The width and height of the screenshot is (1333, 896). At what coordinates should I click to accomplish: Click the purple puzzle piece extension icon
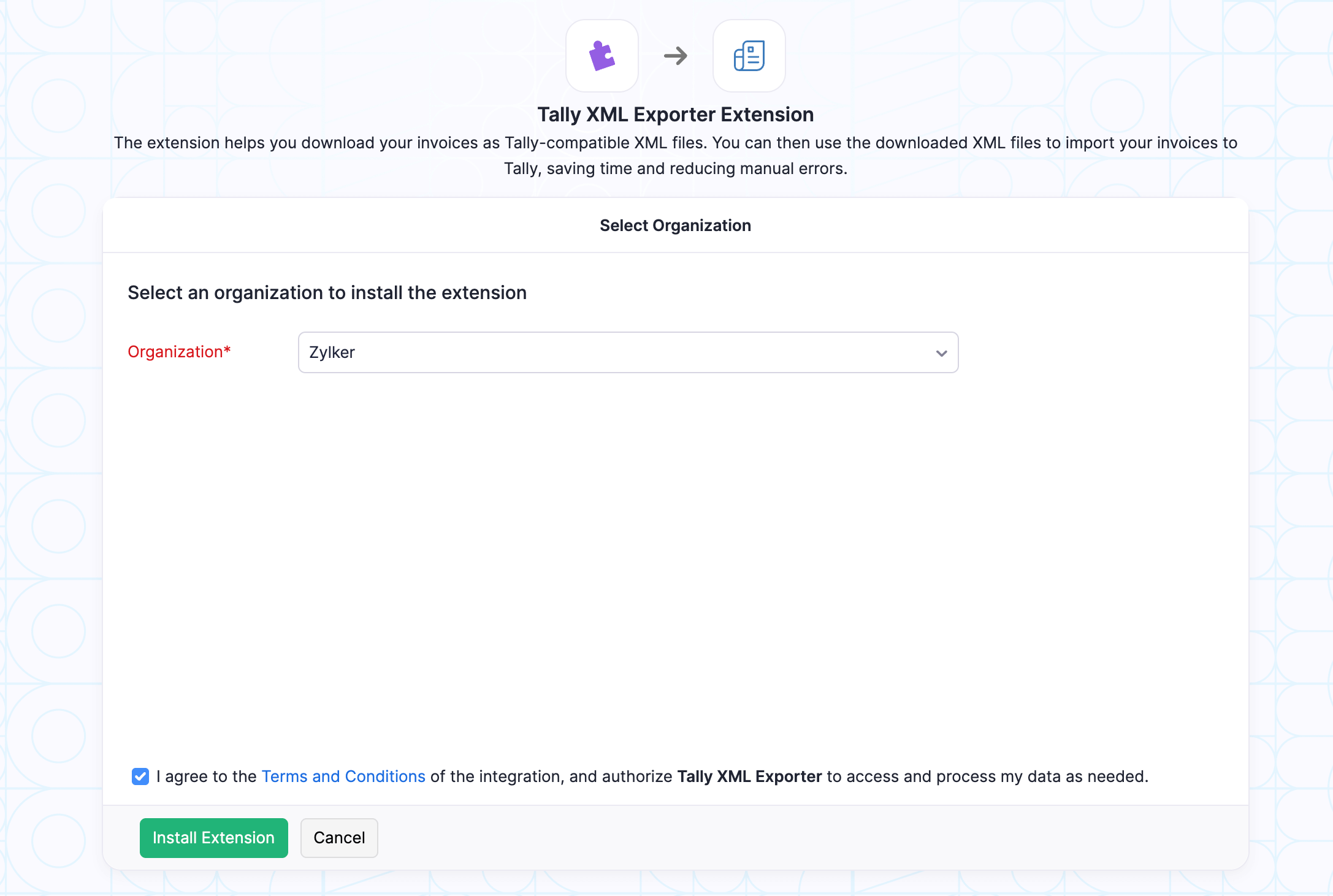(x=602, y=56)
